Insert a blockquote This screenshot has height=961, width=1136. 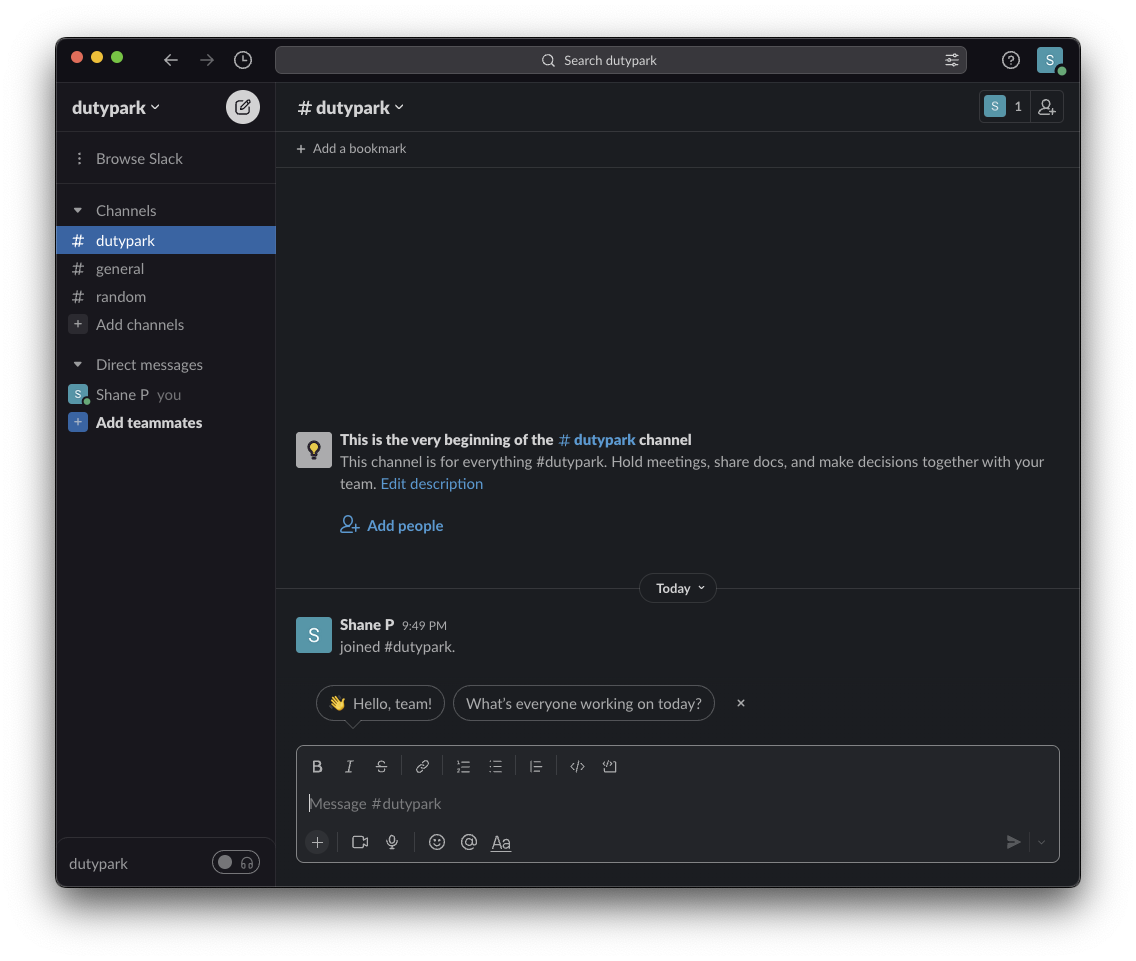[x=536, y=767]
